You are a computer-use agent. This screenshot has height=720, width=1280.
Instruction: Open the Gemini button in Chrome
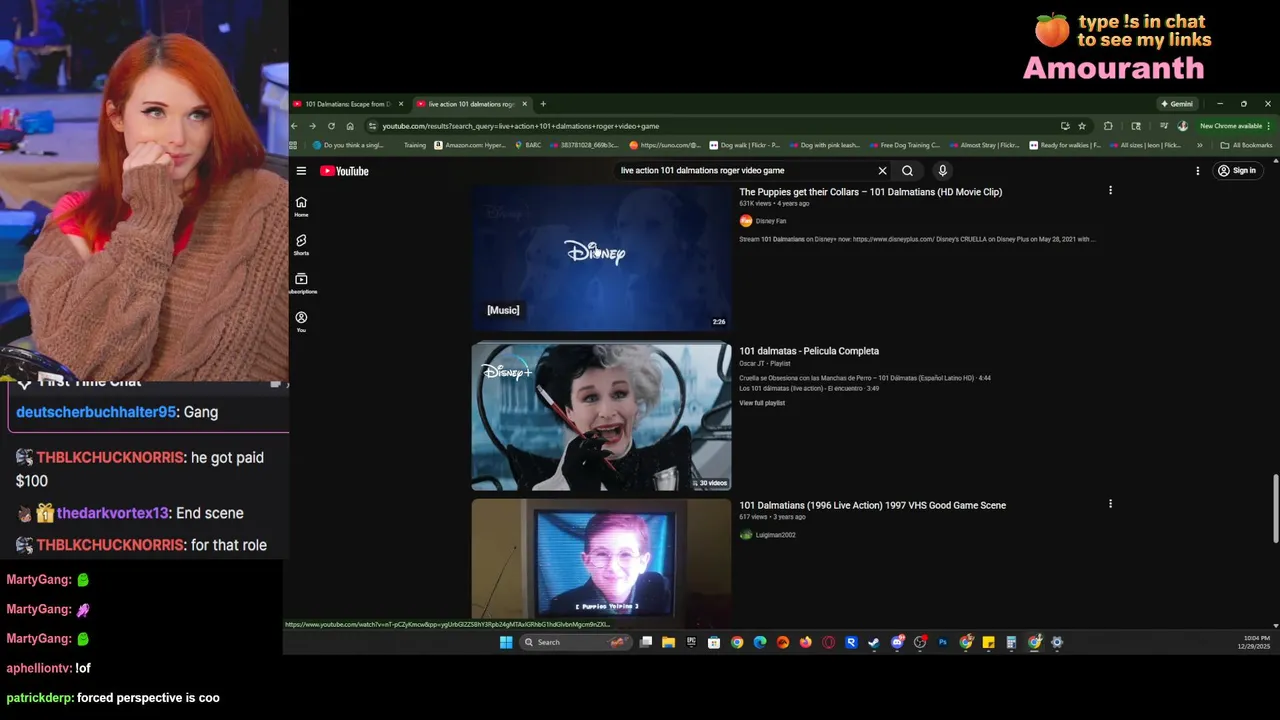(x=1176, y=104)
